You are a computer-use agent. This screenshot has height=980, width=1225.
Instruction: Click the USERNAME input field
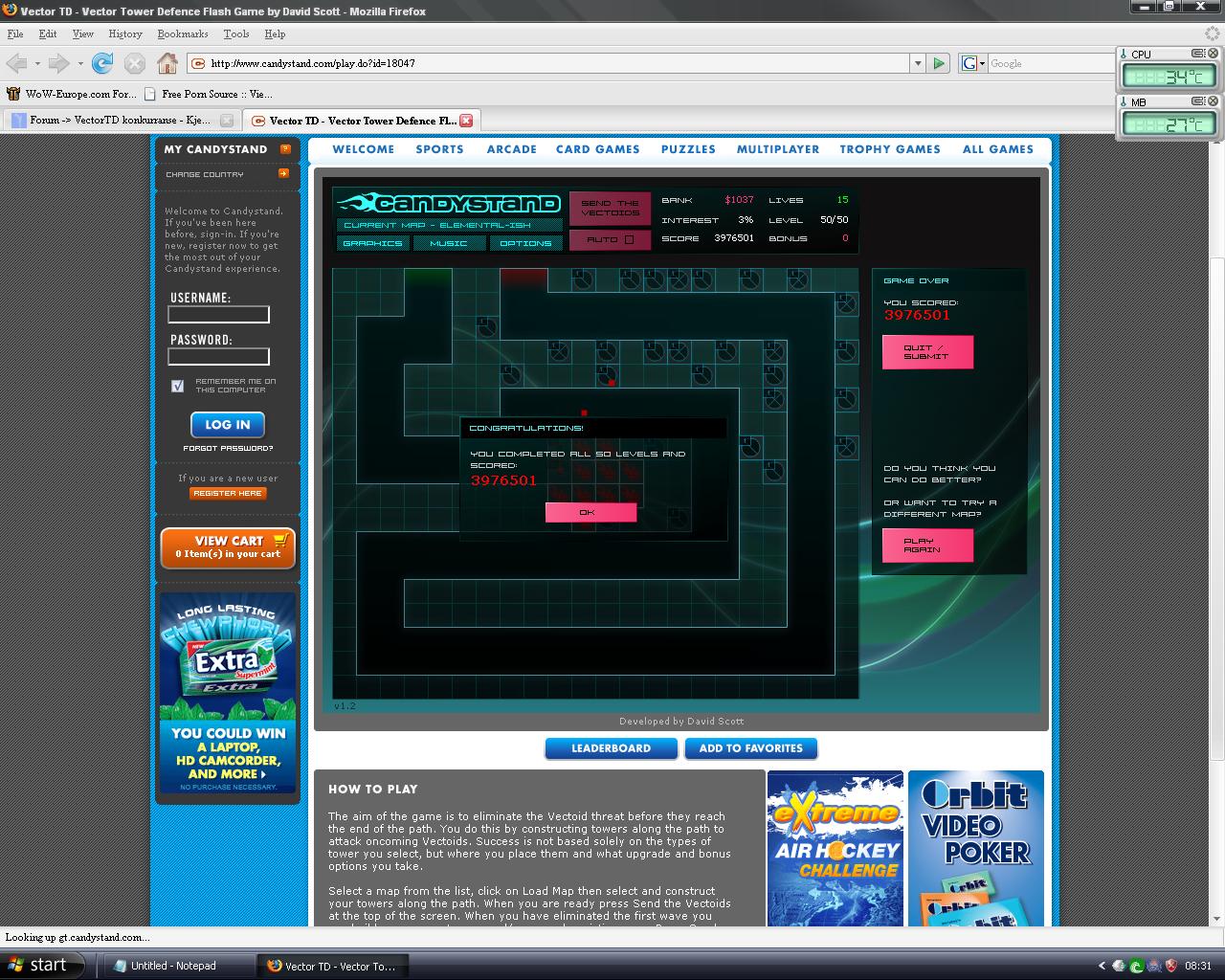[x=219, y=315]
